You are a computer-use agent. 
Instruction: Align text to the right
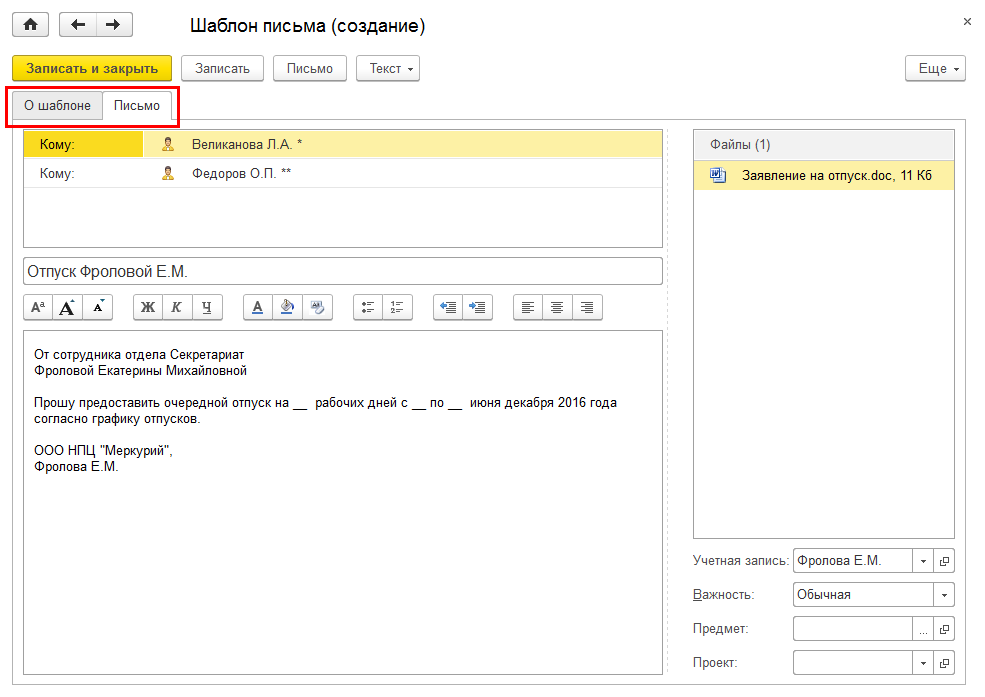pos(587,307)
